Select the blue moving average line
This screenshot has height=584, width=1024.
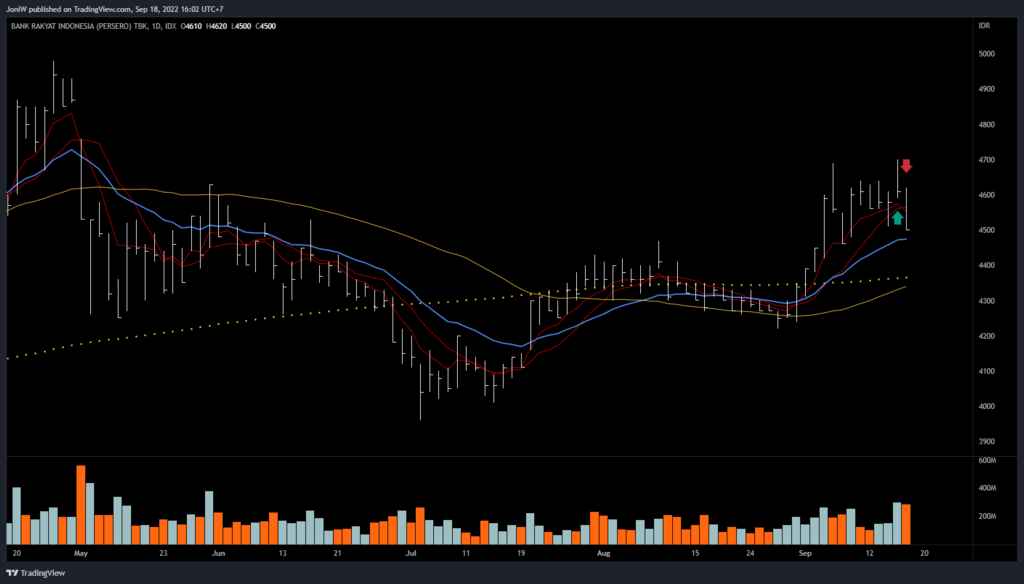pyautogui.click(x=450, y=326)
